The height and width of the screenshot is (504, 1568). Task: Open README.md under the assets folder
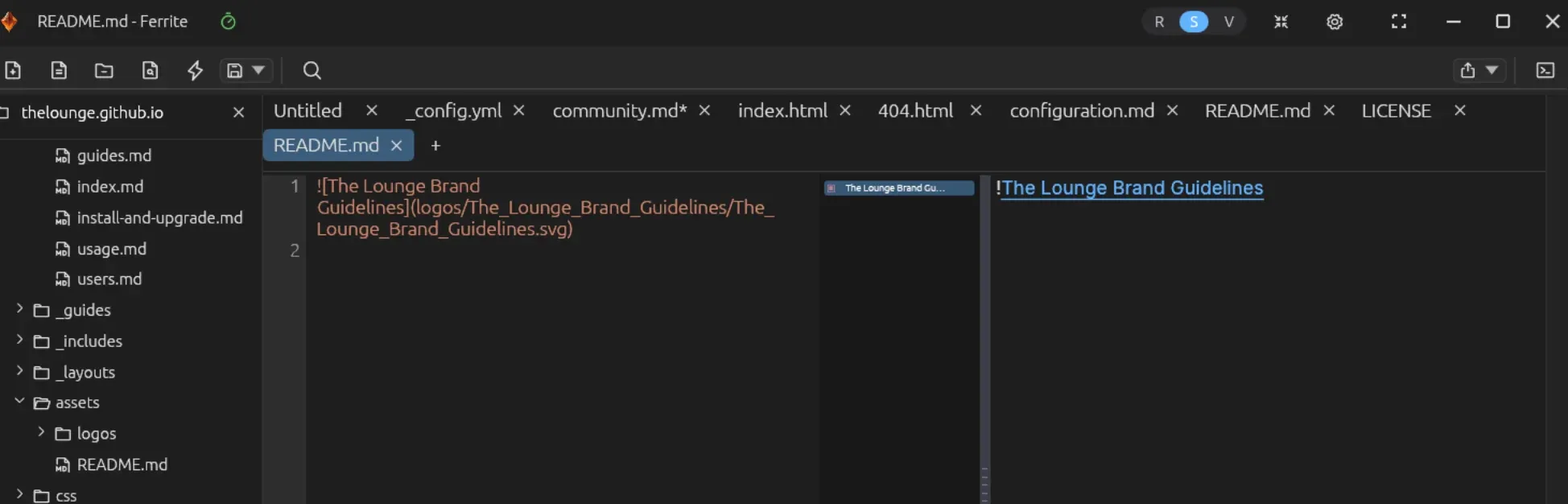(122, 465)
